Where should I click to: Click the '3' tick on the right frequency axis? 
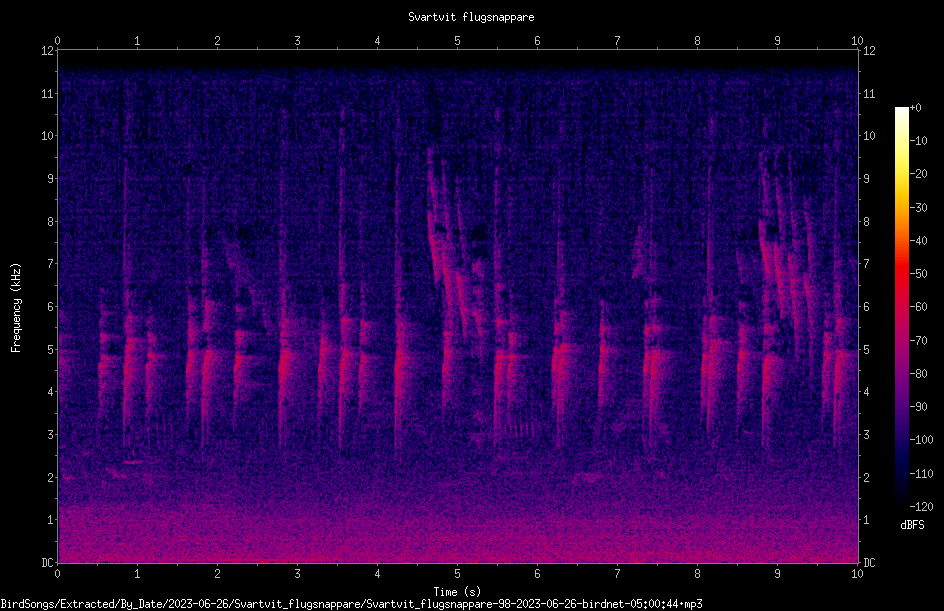click(x=866, y=435)
